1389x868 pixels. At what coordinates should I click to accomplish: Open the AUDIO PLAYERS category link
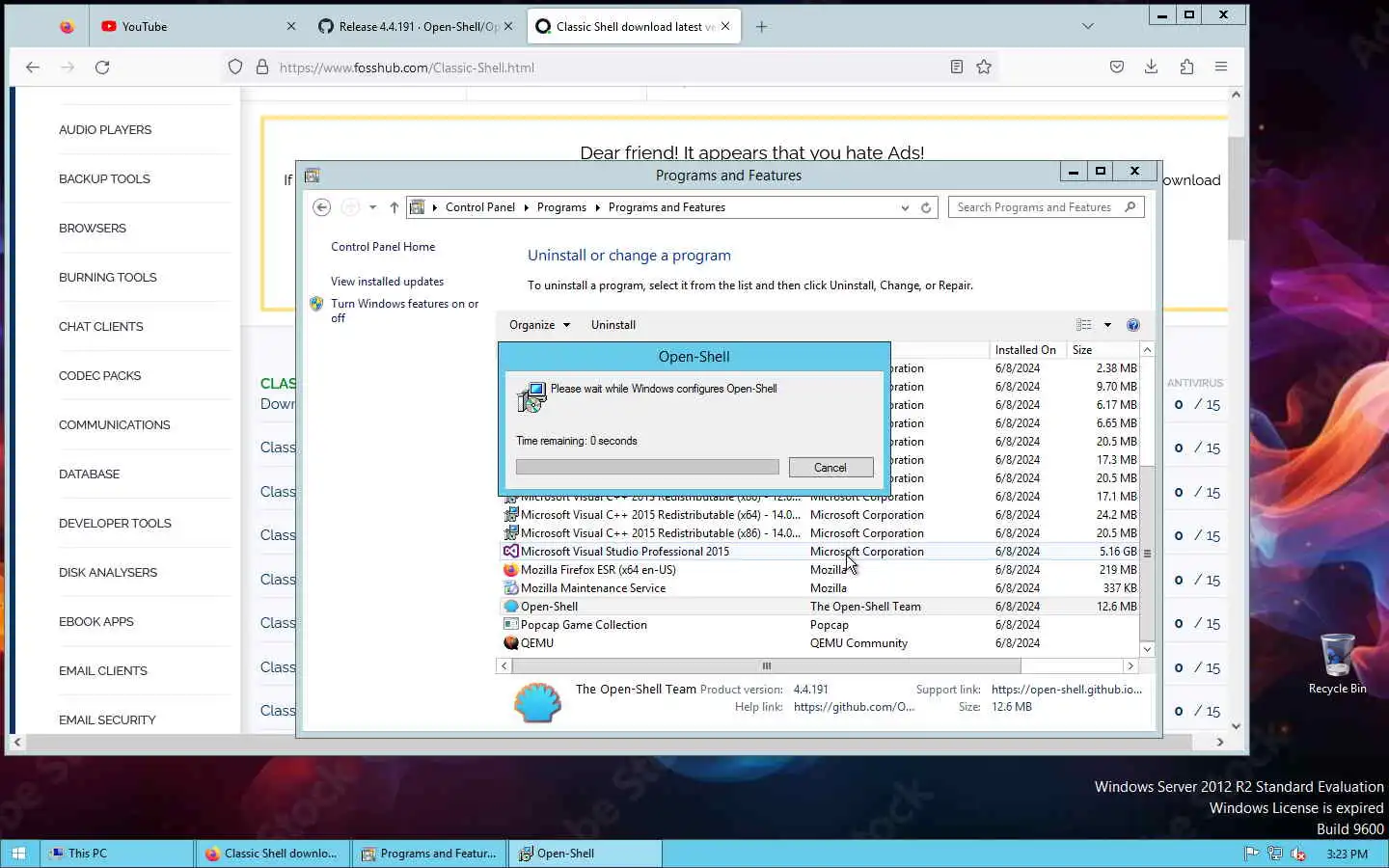(105, 130)
